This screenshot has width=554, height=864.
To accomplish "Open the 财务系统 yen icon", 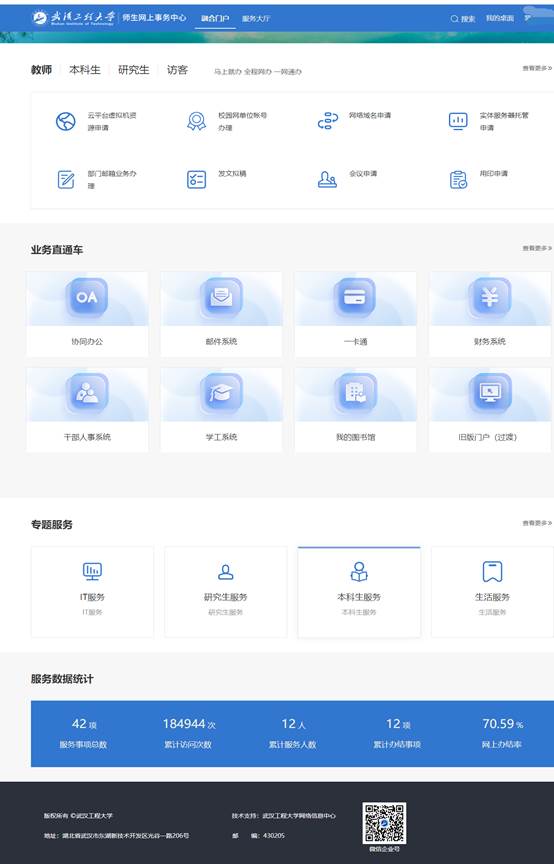I will point(490,298).
